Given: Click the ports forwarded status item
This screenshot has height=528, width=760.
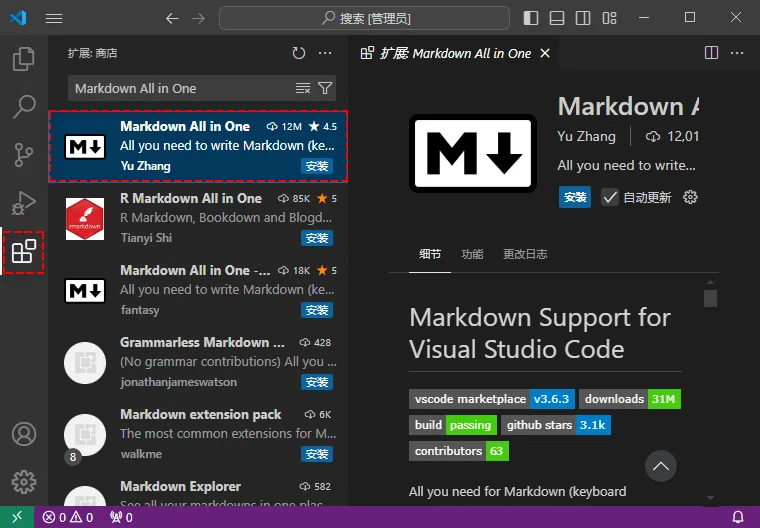Looking at the screenshot, I should pos(122,517).
